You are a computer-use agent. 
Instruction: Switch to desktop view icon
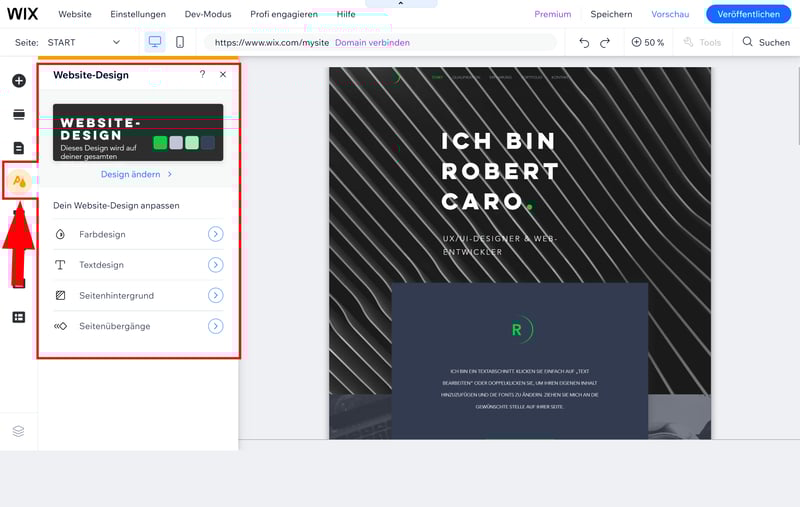pyautogui.click(x=155, y=42)
